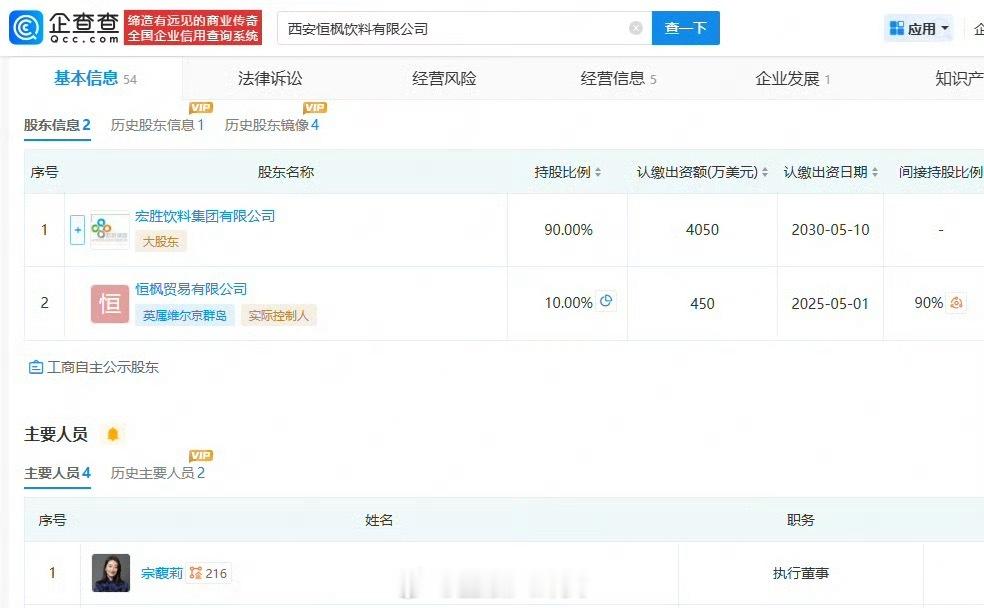Click 执行董事 position cell
The width and height of the screenshot is (984, 608).
[x=801, y=573]
